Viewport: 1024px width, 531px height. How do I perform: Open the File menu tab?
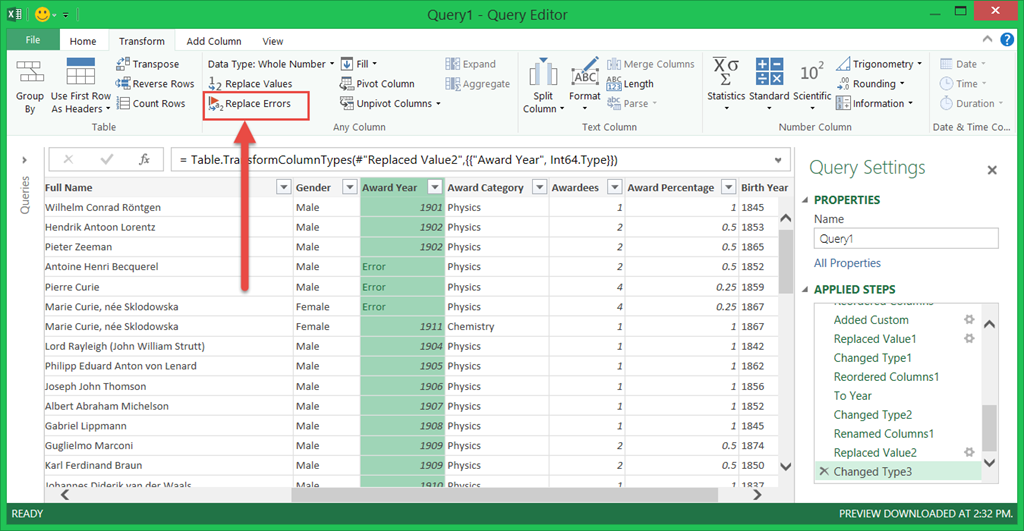pyautogui.click(x=33, y=41)
